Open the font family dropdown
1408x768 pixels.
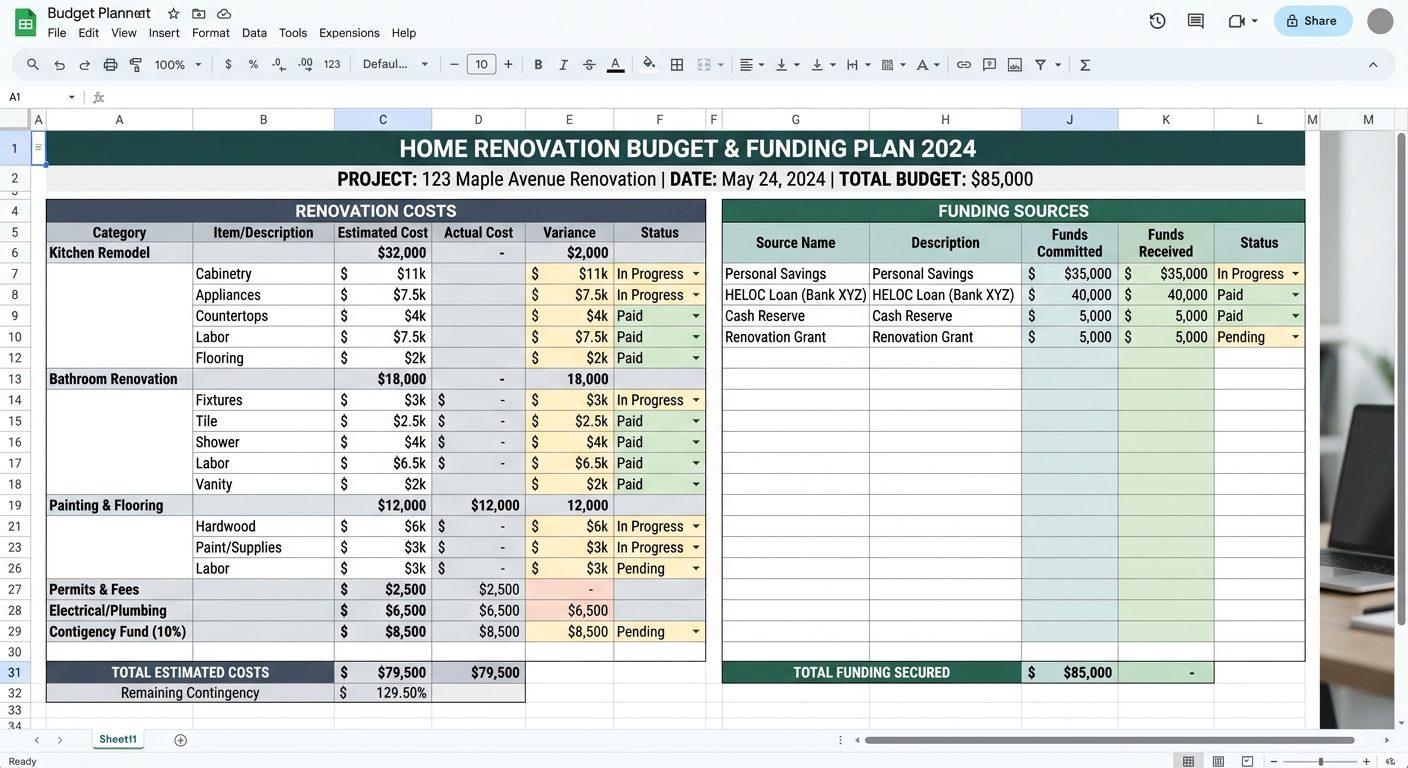(x=396, y=64)
